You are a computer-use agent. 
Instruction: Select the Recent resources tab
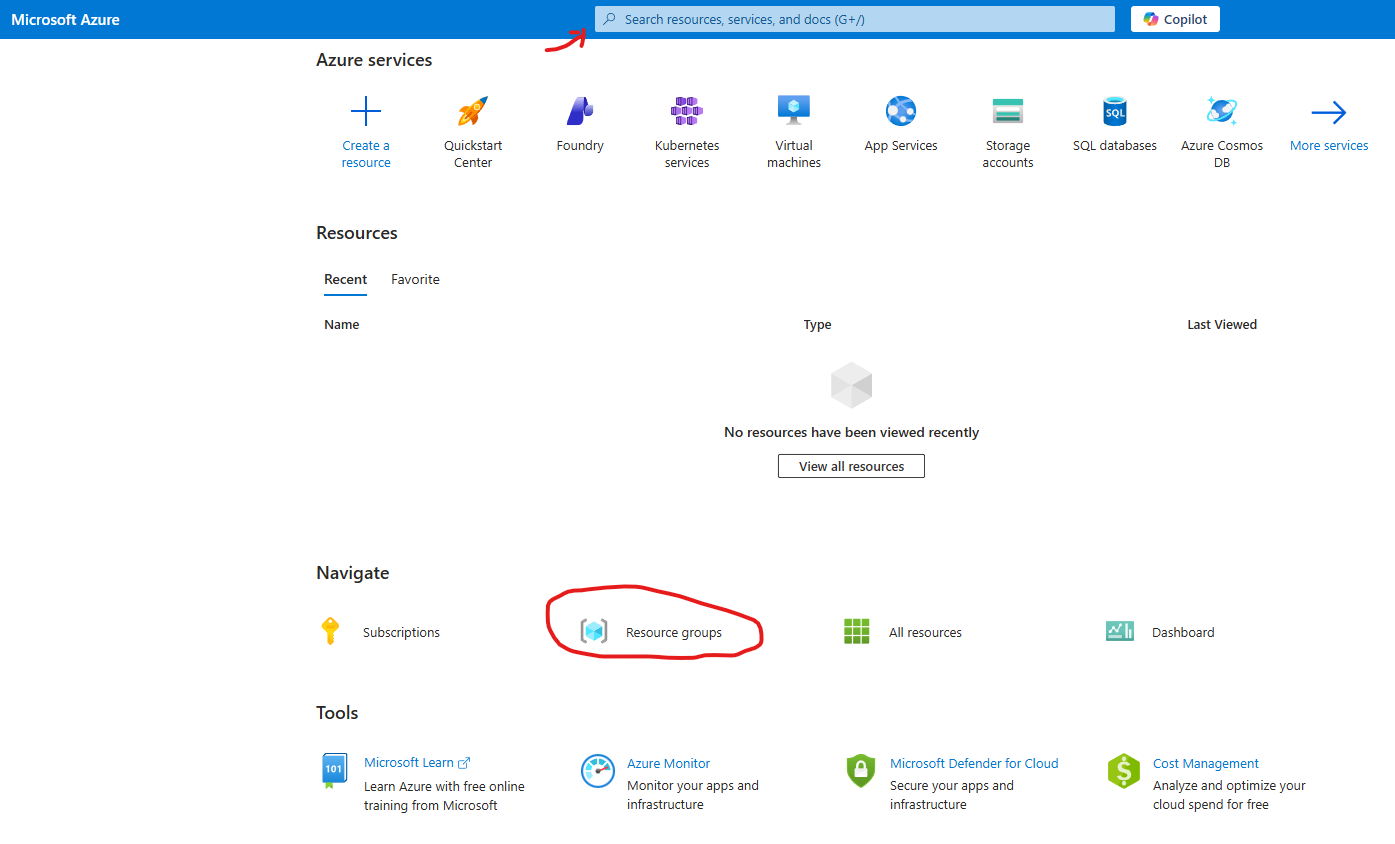[x=345, y=280]
